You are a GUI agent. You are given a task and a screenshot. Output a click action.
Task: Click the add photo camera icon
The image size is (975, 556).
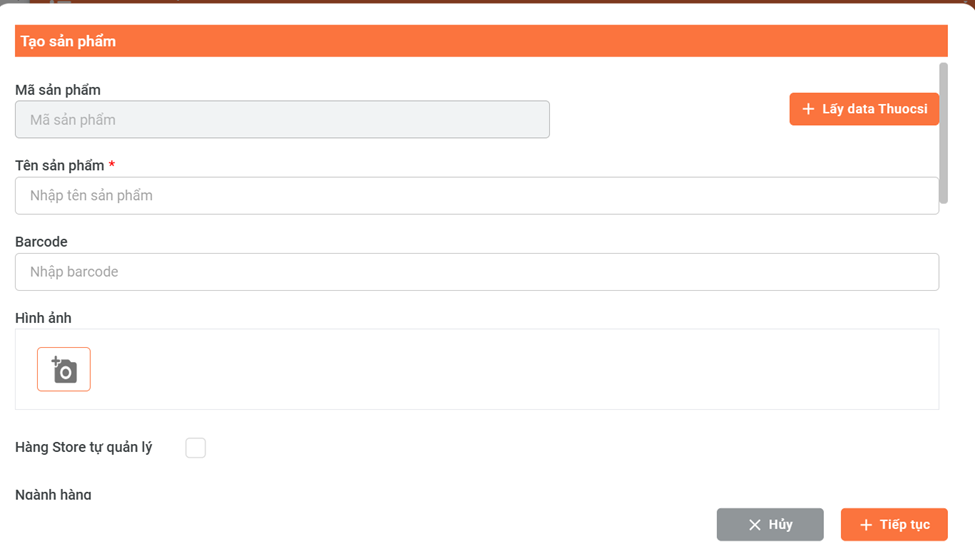pos(64,370)
